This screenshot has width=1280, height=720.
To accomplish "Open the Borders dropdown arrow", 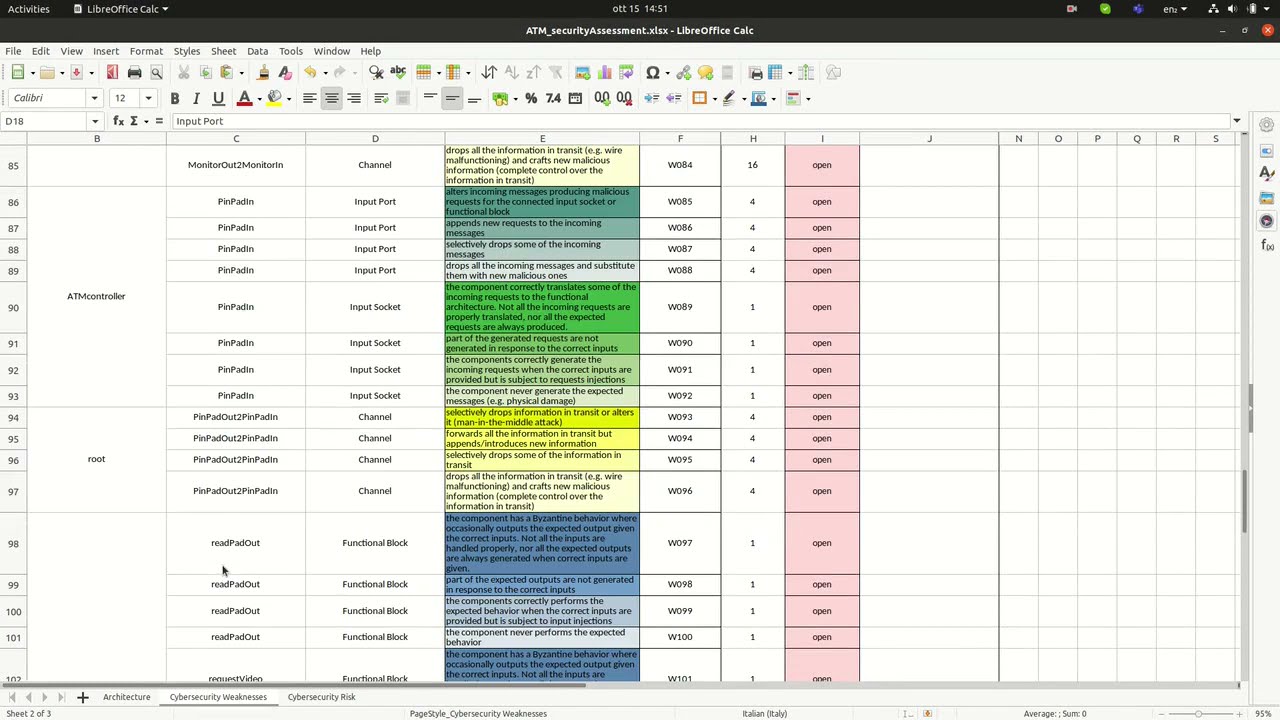I will [714, 98].
